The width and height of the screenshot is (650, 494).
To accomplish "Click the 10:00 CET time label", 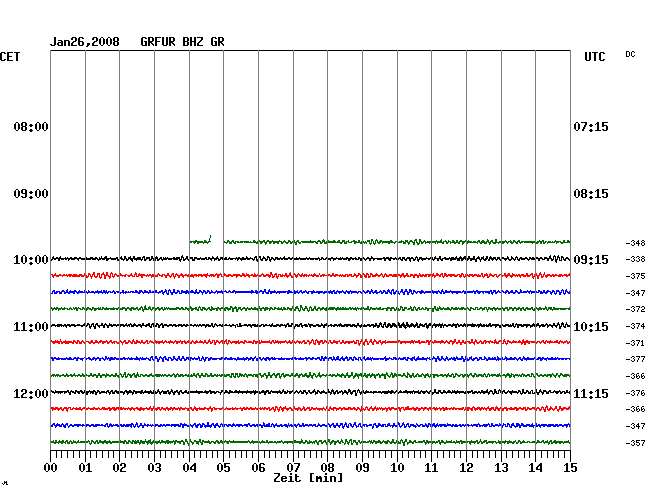I will click(x=31, y=260).
